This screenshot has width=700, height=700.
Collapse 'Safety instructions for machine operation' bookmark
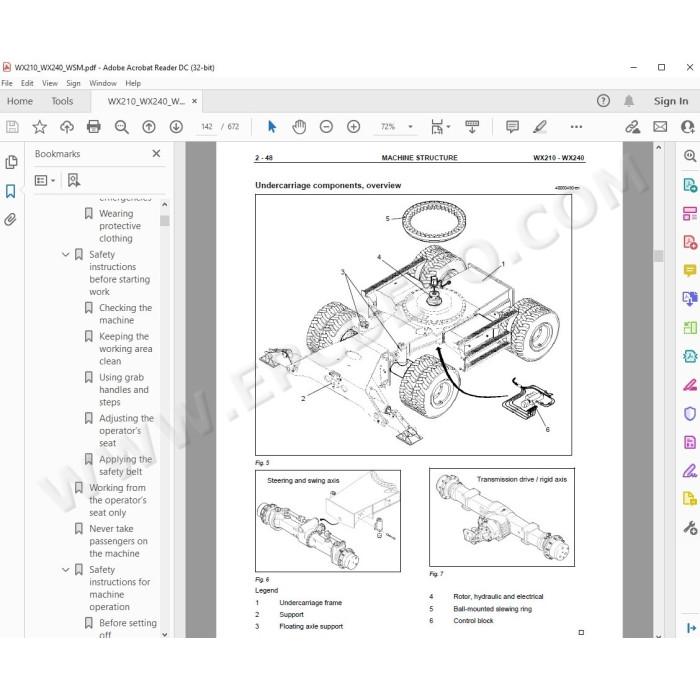(x=66, y=570)
